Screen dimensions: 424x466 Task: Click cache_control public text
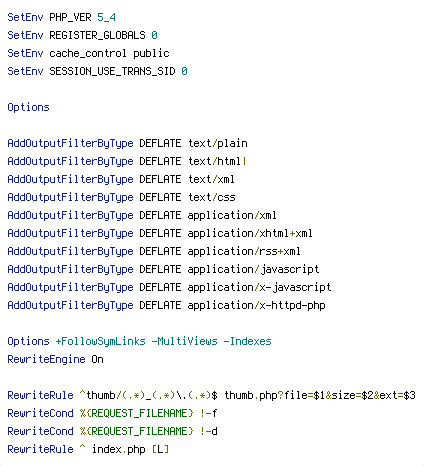click(x=109, y=53)
